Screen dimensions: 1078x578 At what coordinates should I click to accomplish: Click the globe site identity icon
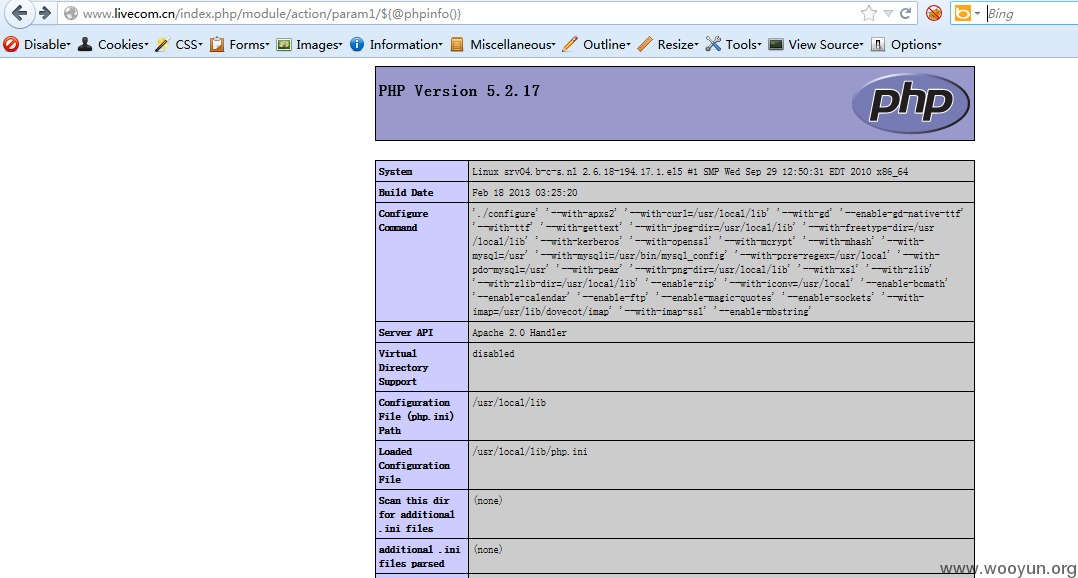pyautogui.click(x=71, y=13)
